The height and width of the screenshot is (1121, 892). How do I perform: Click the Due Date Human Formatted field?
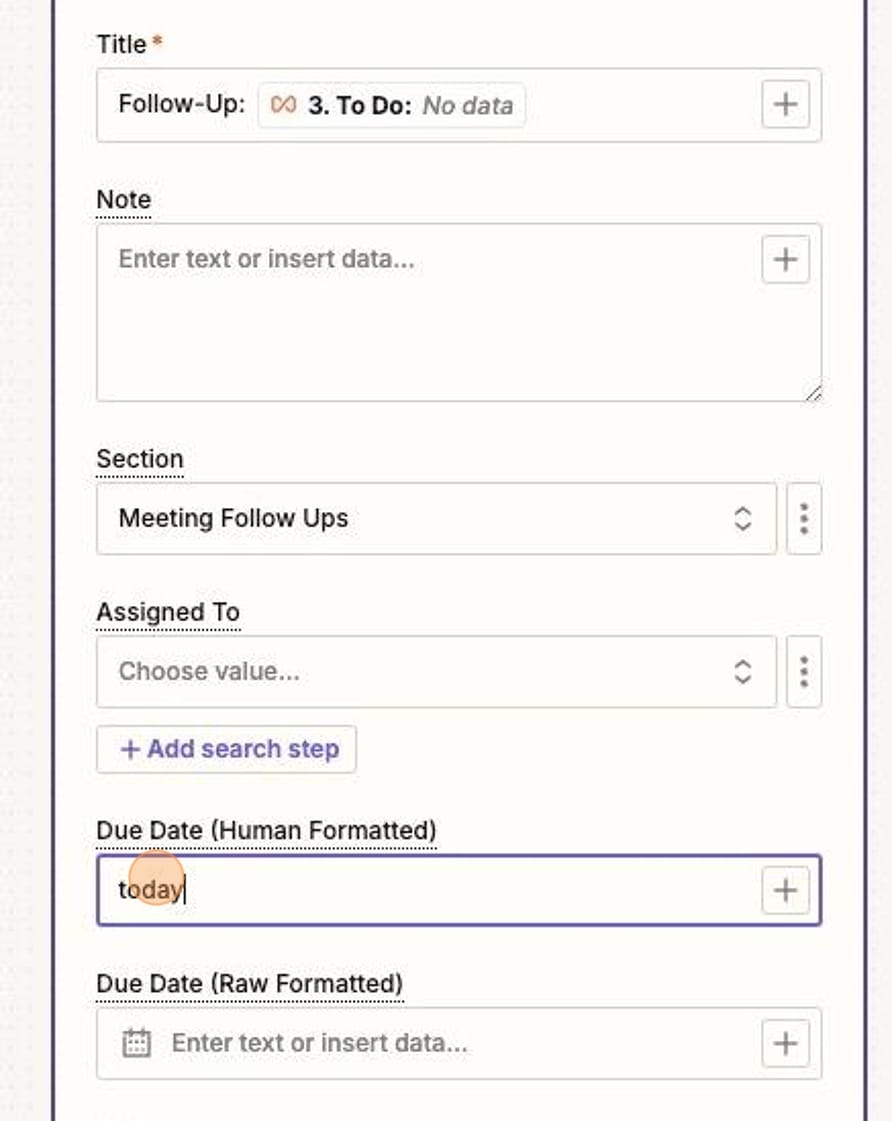450,890
